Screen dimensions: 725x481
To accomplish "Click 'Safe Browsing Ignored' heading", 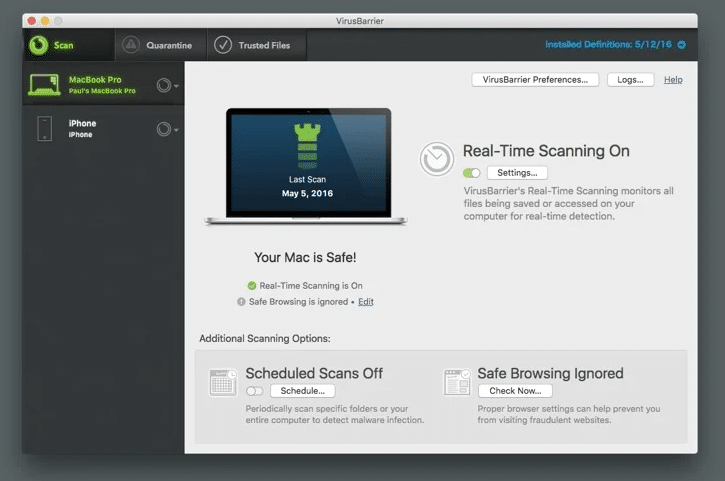I will pyautogui.click(x=550, y=373).
